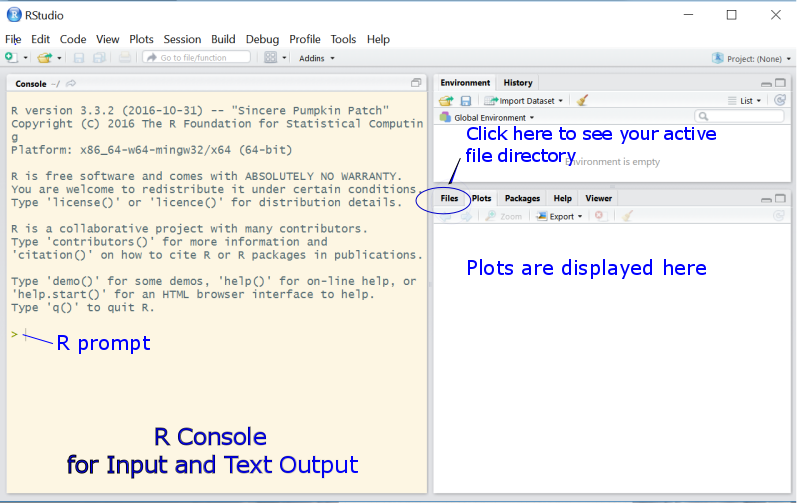Viewport: 797px width, 503px height.
Task: Maximize the Plots pane
Action: point(780,199)
